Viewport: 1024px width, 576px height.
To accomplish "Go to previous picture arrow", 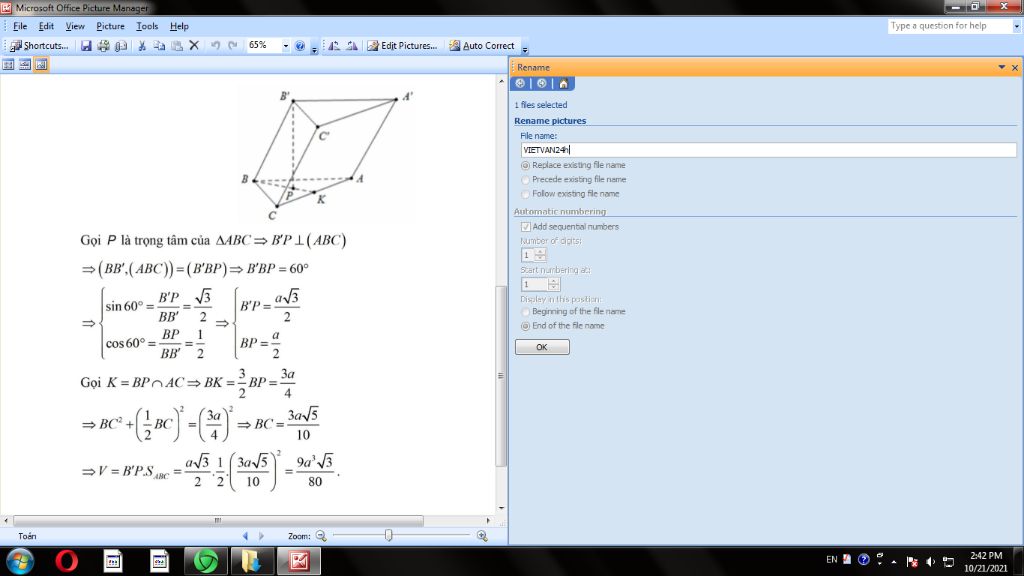I will (x=246, y=536).
